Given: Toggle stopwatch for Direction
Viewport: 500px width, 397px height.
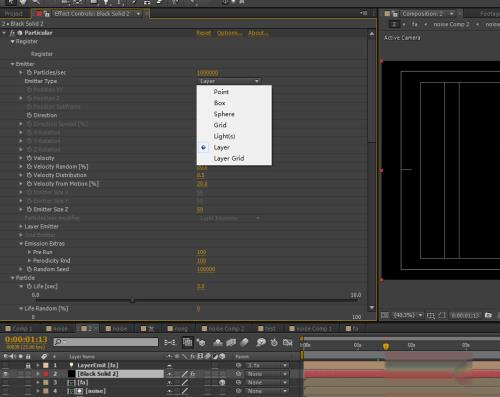Looking at the screenshot, I should [29, 115].
